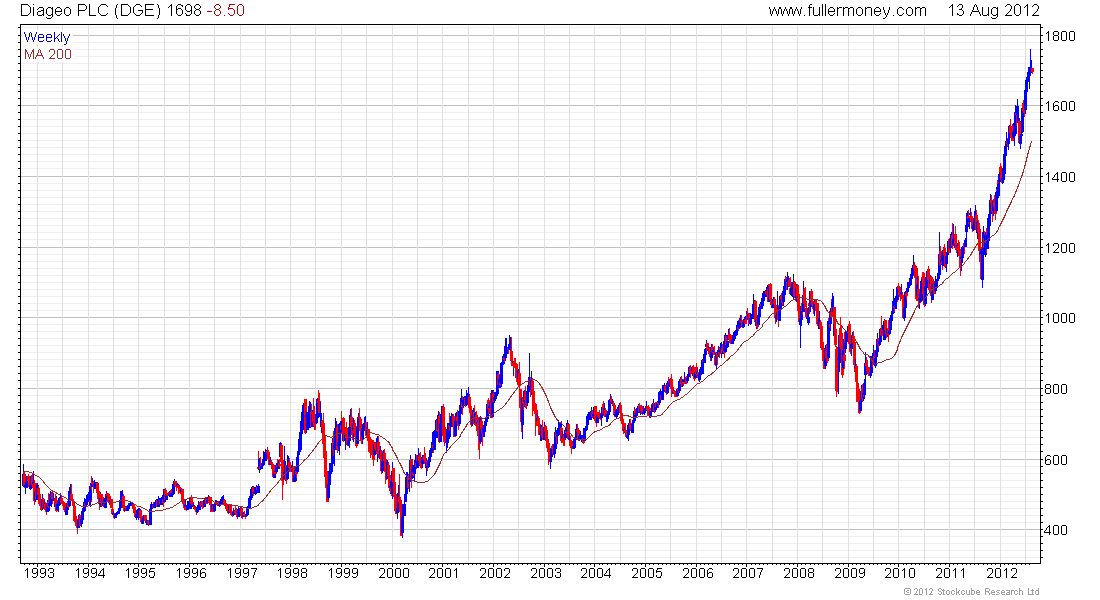Select the blue Weekly legend label

click(47, 37)
